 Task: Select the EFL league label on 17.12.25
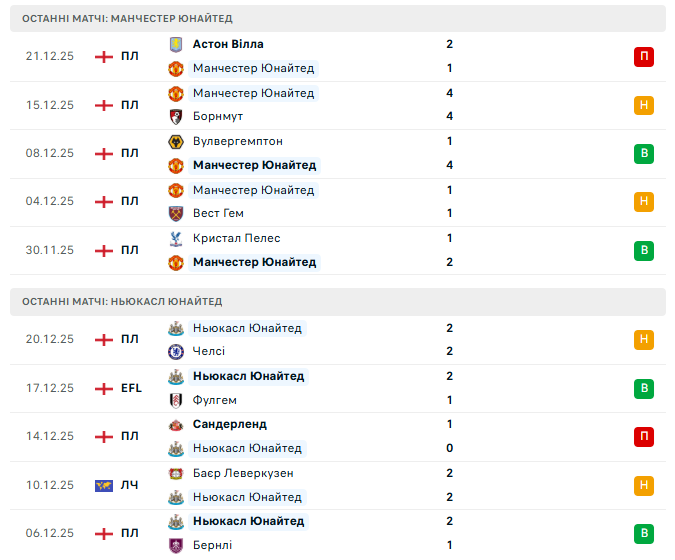coord(132,388)
